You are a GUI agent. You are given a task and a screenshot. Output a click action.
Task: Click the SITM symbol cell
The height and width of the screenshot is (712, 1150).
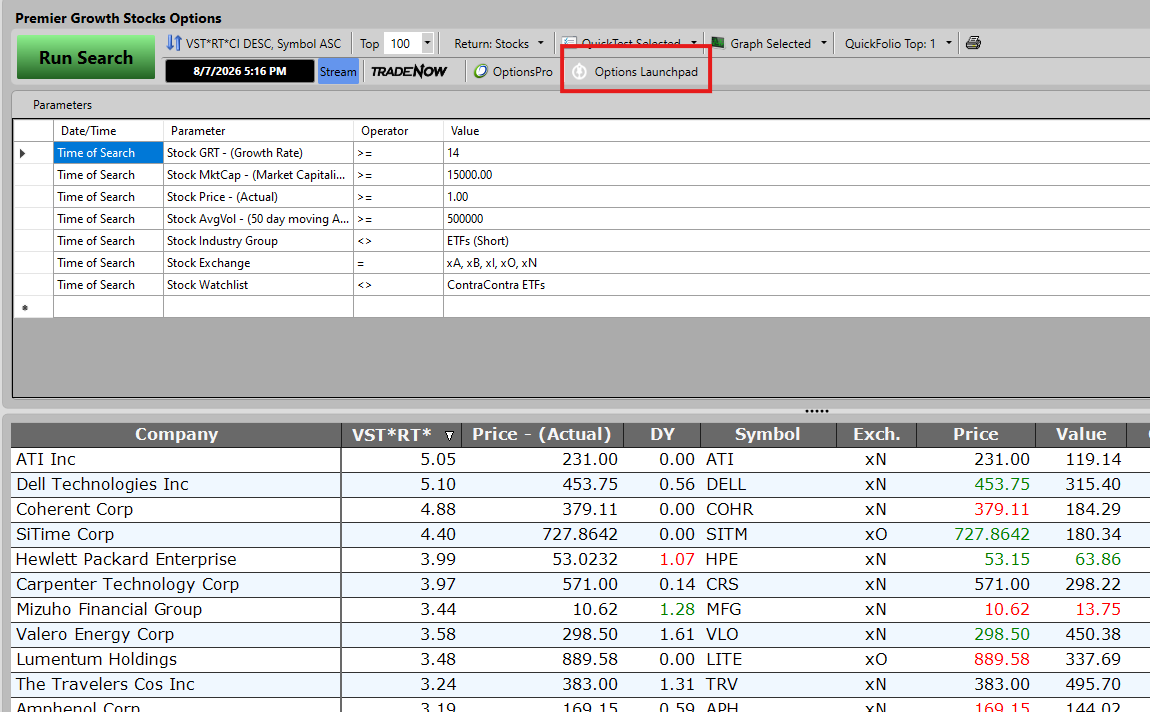pos(768,535)
